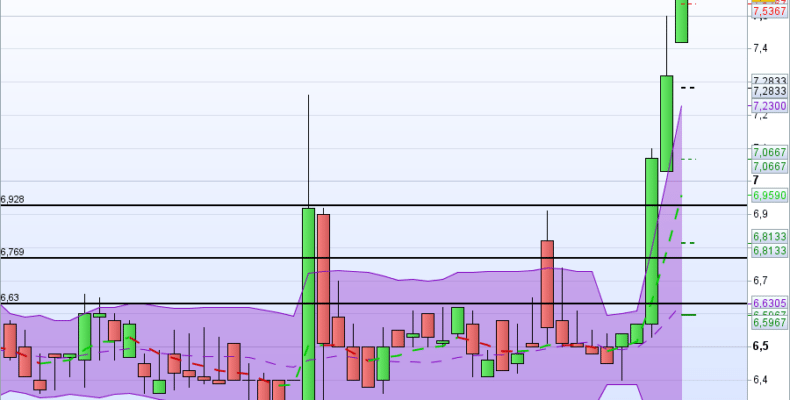Click the 6,9 price axis label
Image resolution: width=790 pixels, height=400 pixels.
(760, 214)
